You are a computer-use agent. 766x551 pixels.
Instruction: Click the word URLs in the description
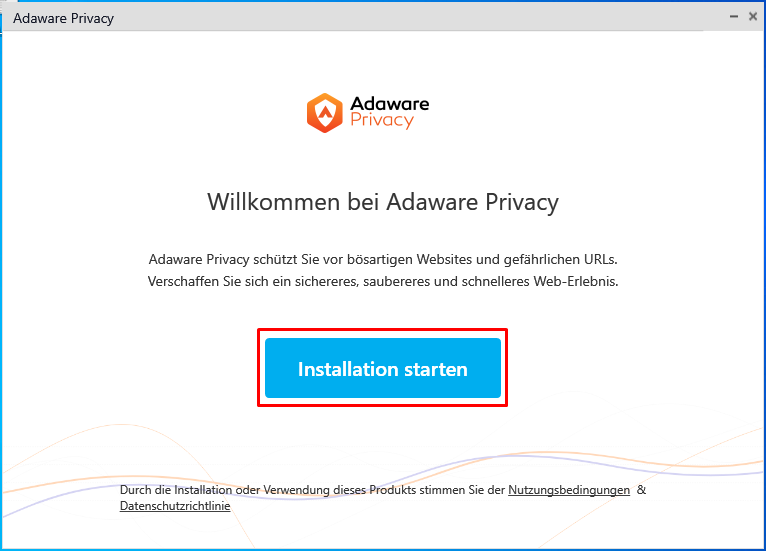pyautogui.click(x=600, y=259)
